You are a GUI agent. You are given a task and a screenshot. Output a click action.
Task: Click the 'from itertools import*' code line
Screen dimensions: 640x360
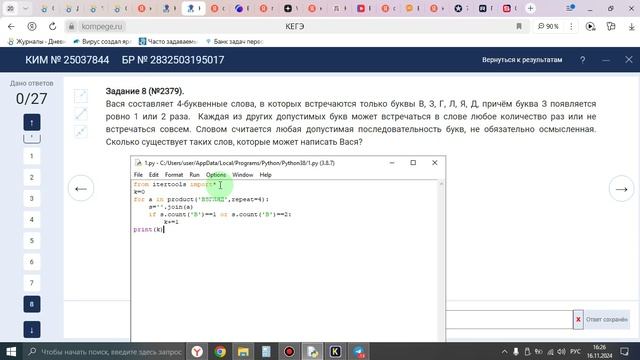(175, 184)
